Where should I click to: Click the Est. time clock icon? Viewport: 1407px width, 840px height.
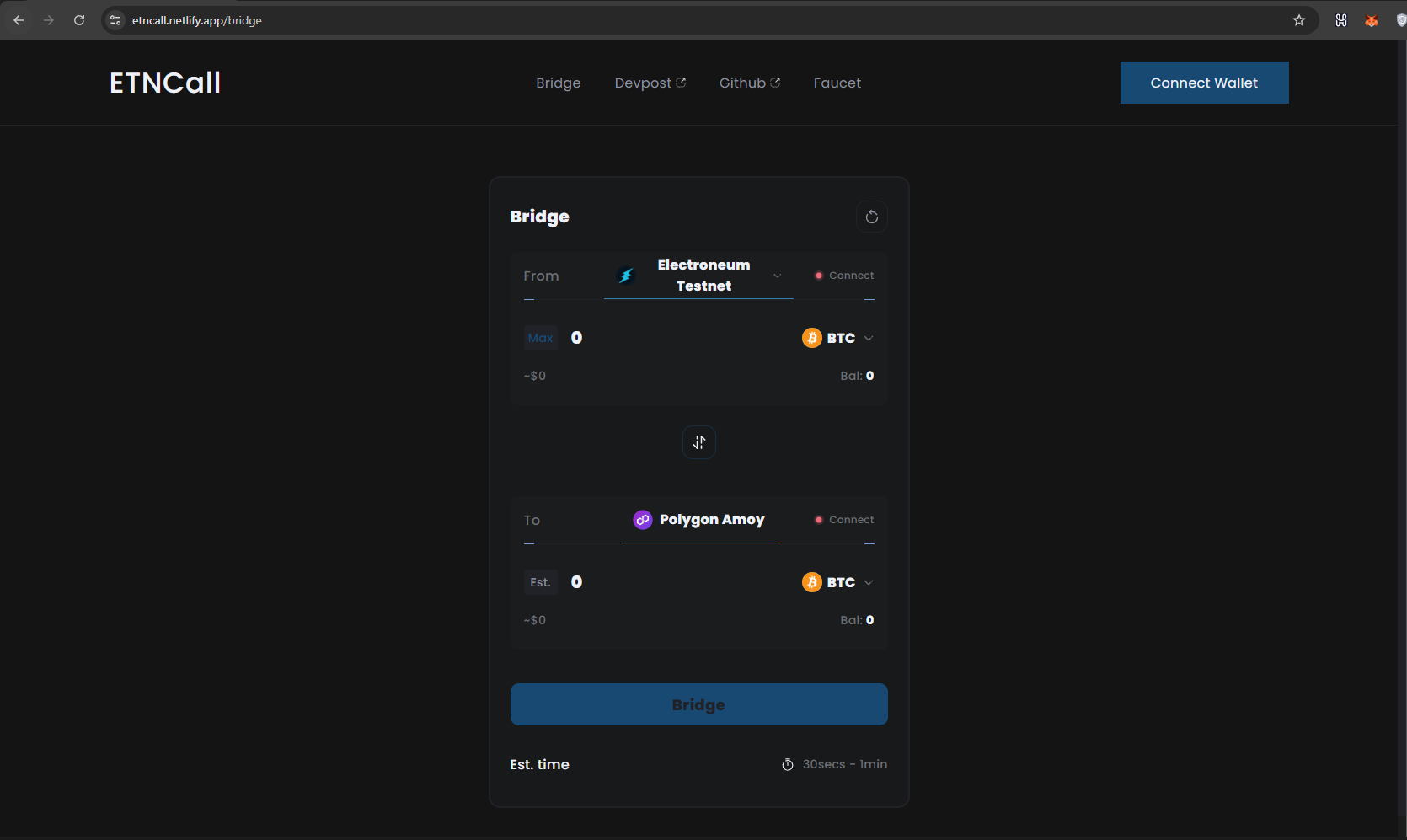click(x=788, y=764)
